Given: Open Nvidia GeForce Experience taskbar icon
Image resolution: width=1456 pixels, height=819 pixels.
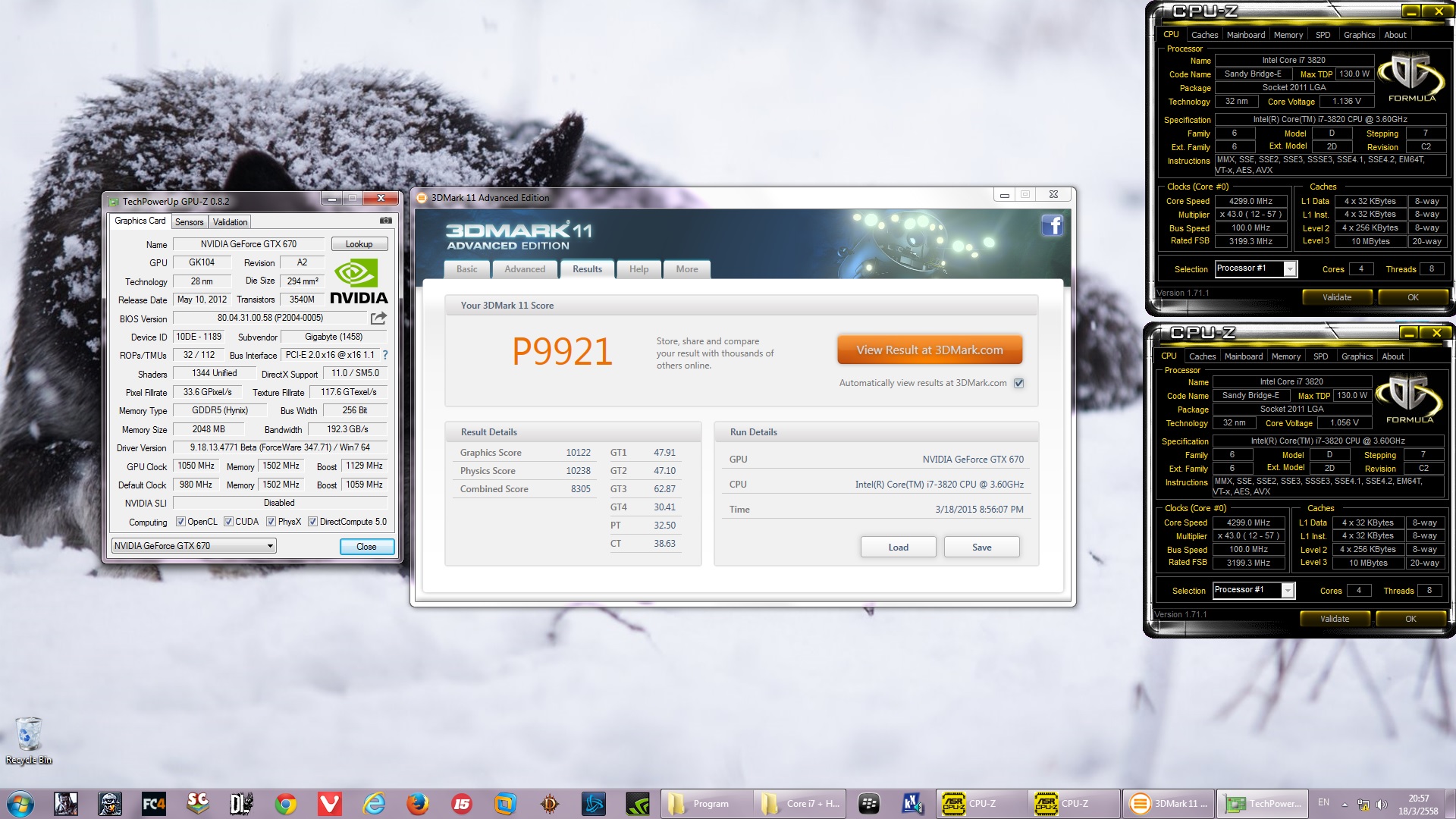Looking at the screenshot, I should tap(637, 803).
